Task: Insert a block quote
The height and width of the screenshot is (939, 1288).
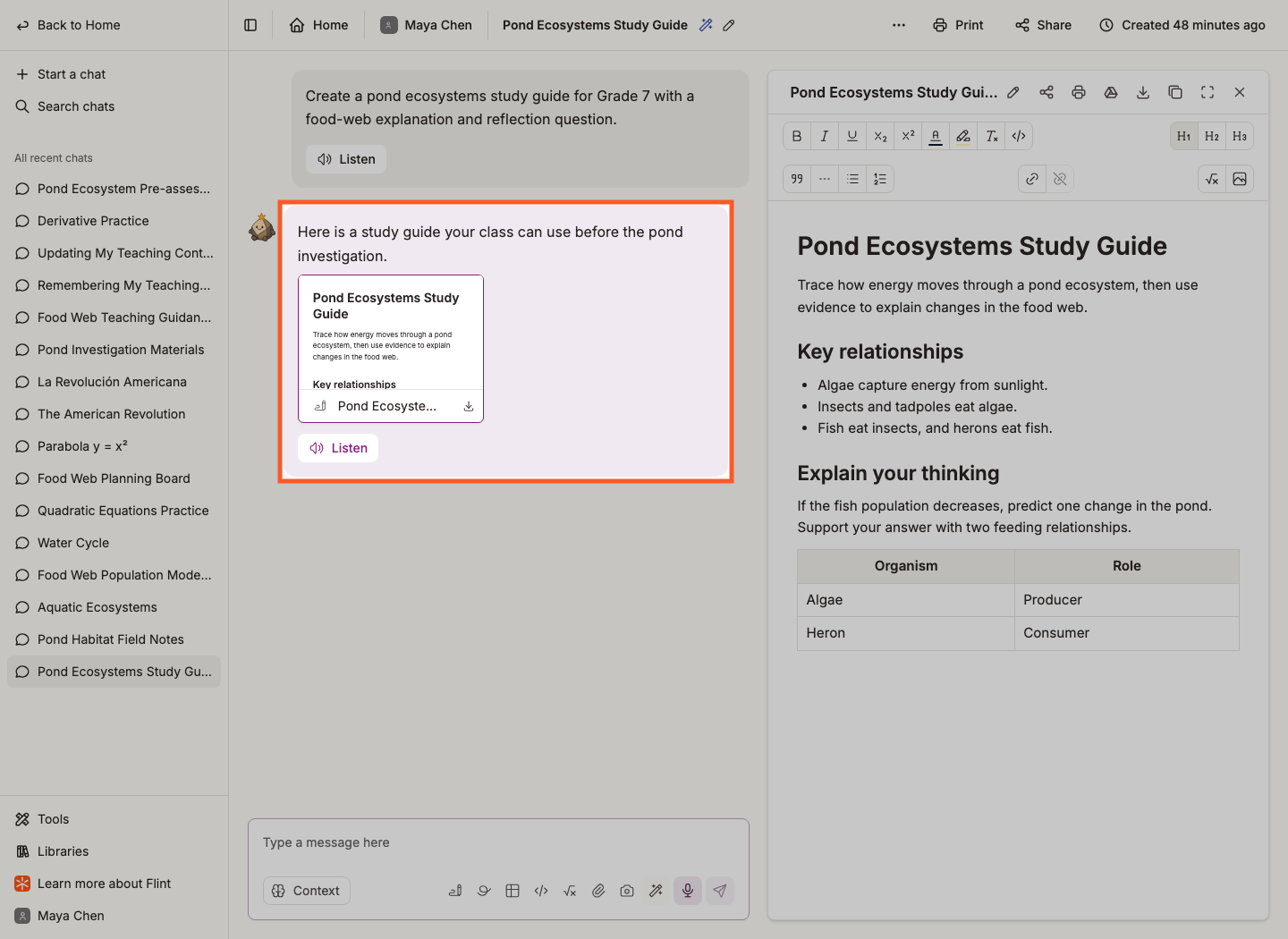Action: [x=797, y=179]
